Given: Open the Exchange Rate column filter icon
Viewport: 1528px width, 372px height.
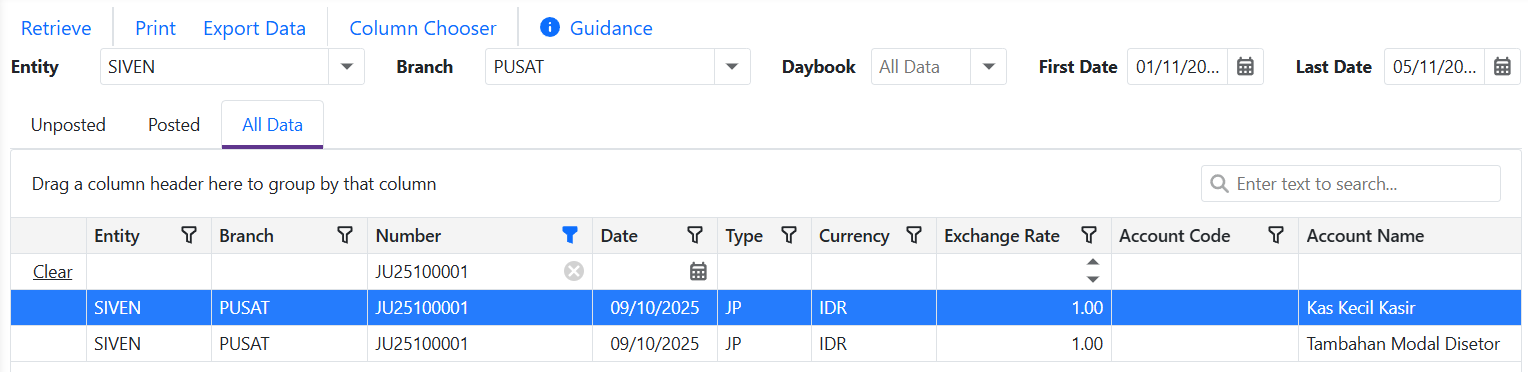Looking at the screenshot, I should (x=1089, y=235).
